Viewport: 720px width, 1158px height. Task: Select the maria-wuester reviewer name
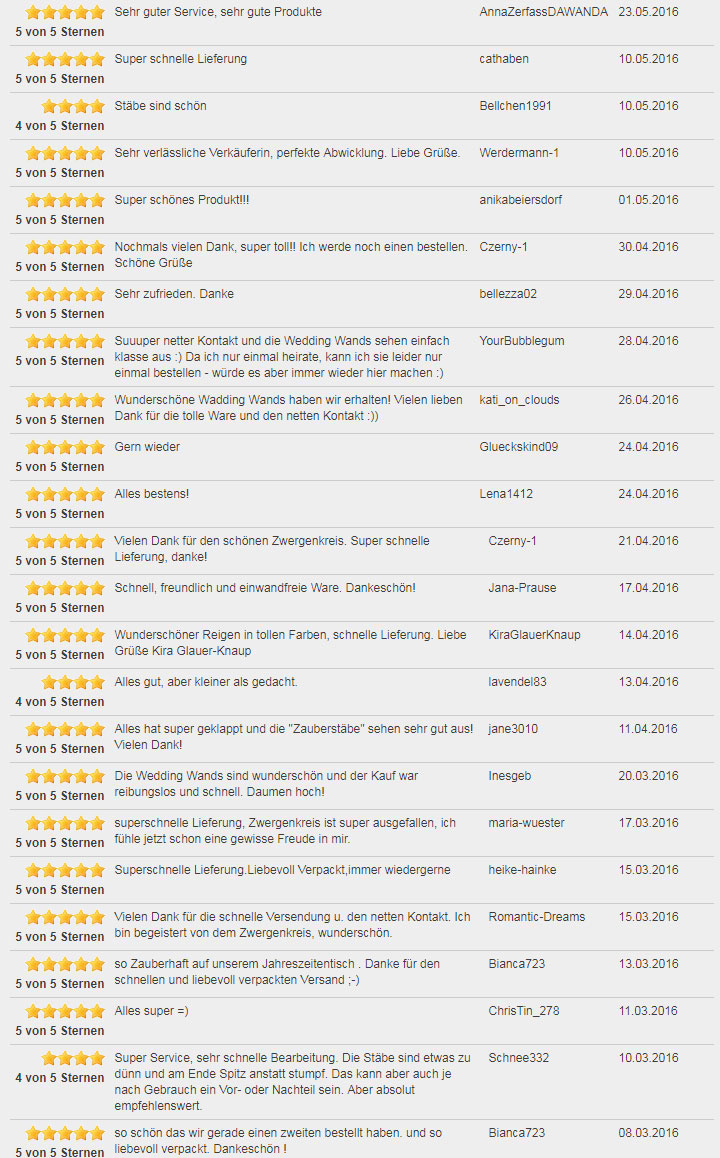coord(526,823)
